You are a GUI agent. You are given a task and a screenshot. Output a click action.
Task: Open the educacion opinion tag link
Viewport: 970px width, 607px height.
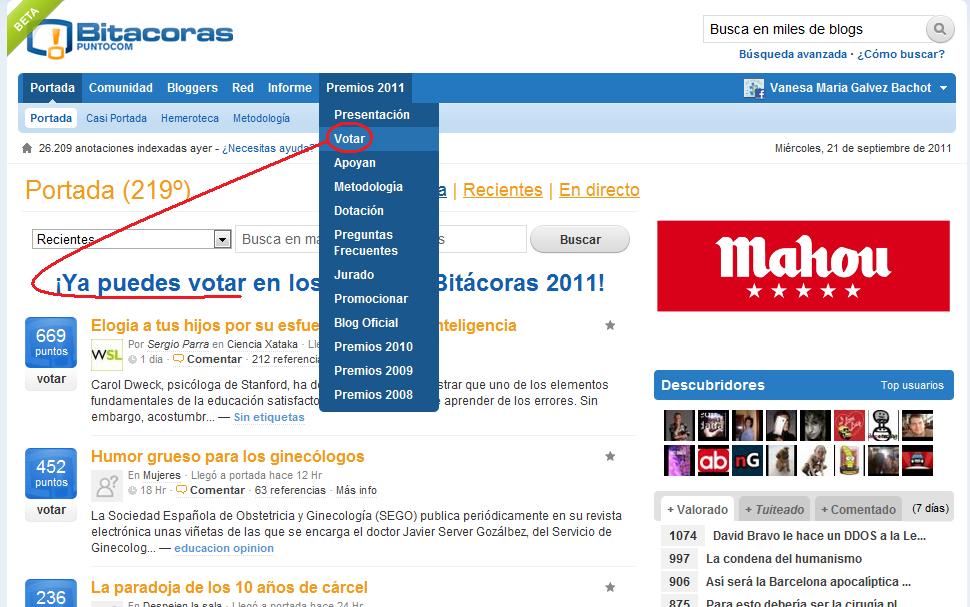[224, 548]
